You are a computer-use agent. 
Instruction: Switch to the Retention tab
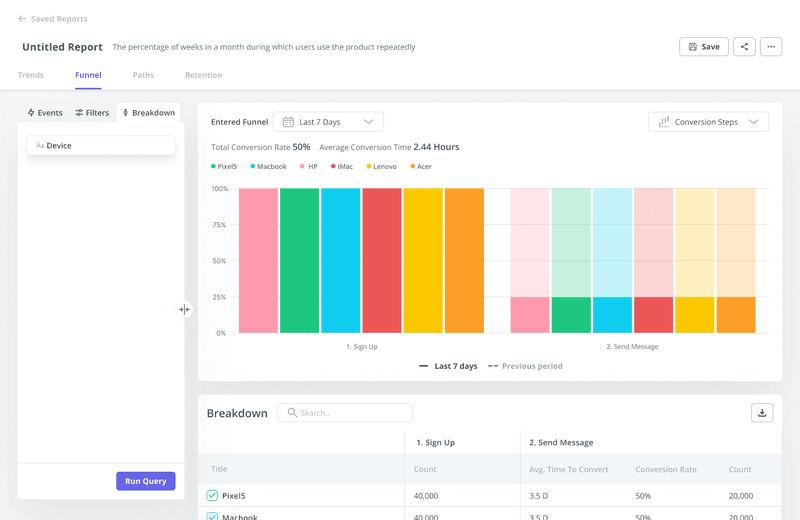coord(203,75)
